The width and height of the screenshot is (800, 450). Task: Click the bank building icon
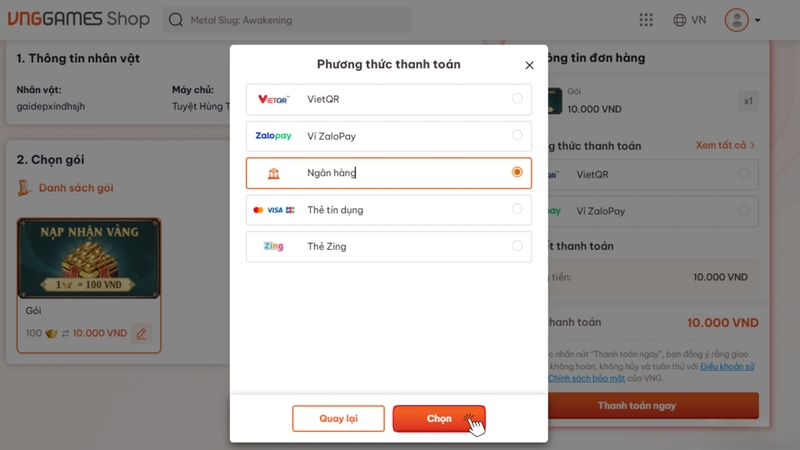pyautogui.click(x=273, y=173)
